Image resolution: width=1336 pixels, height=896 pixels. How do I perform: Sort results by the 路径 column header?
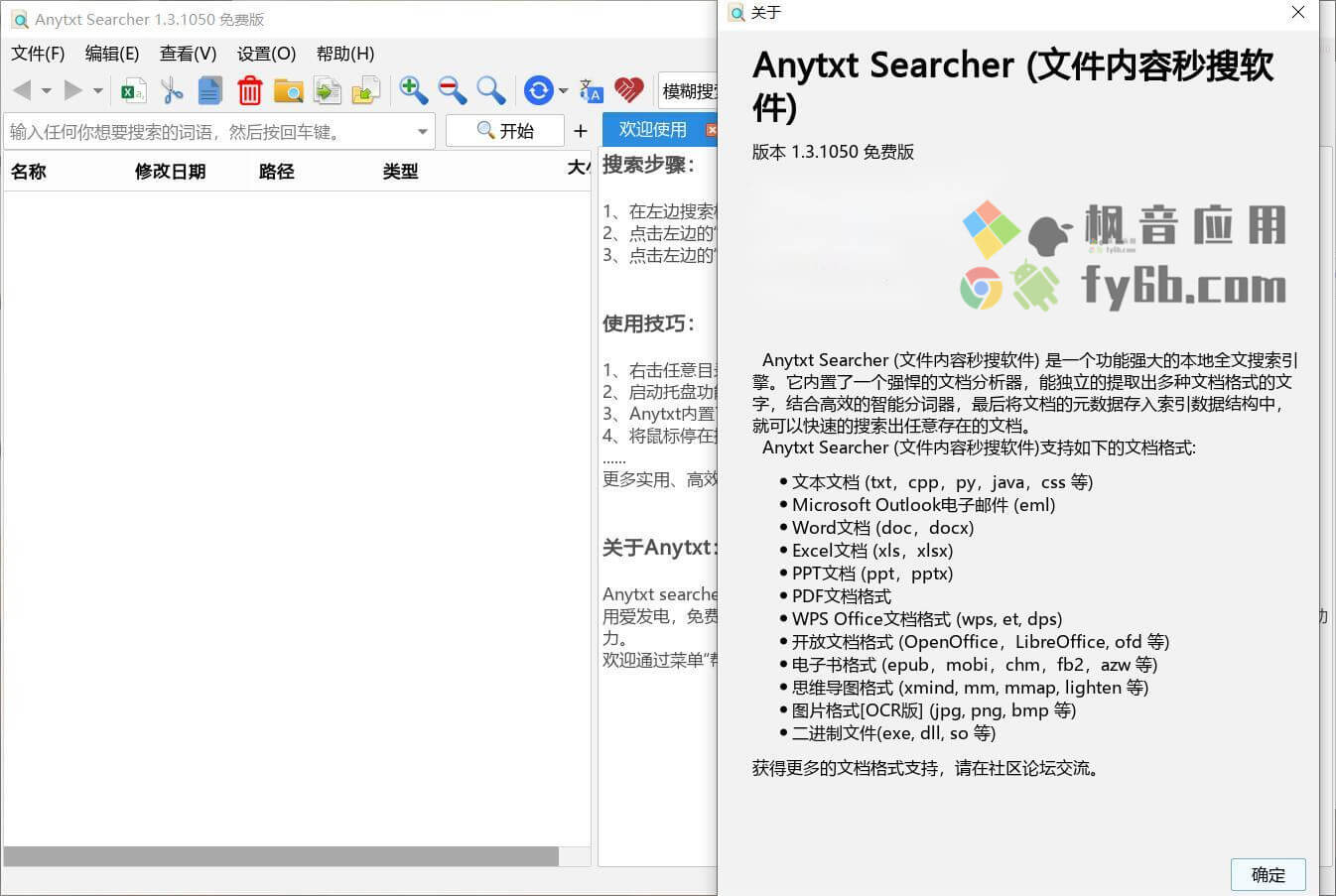276,172
